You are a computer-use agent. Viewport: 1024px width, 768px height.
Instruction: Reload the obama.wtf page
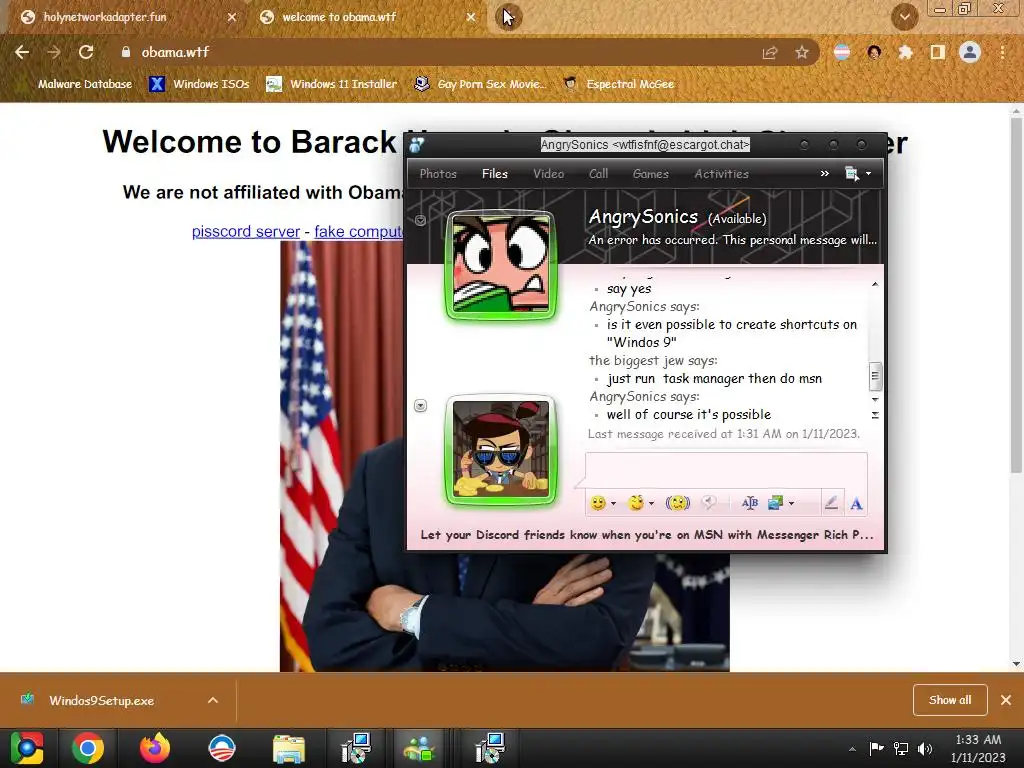[86, 52]
